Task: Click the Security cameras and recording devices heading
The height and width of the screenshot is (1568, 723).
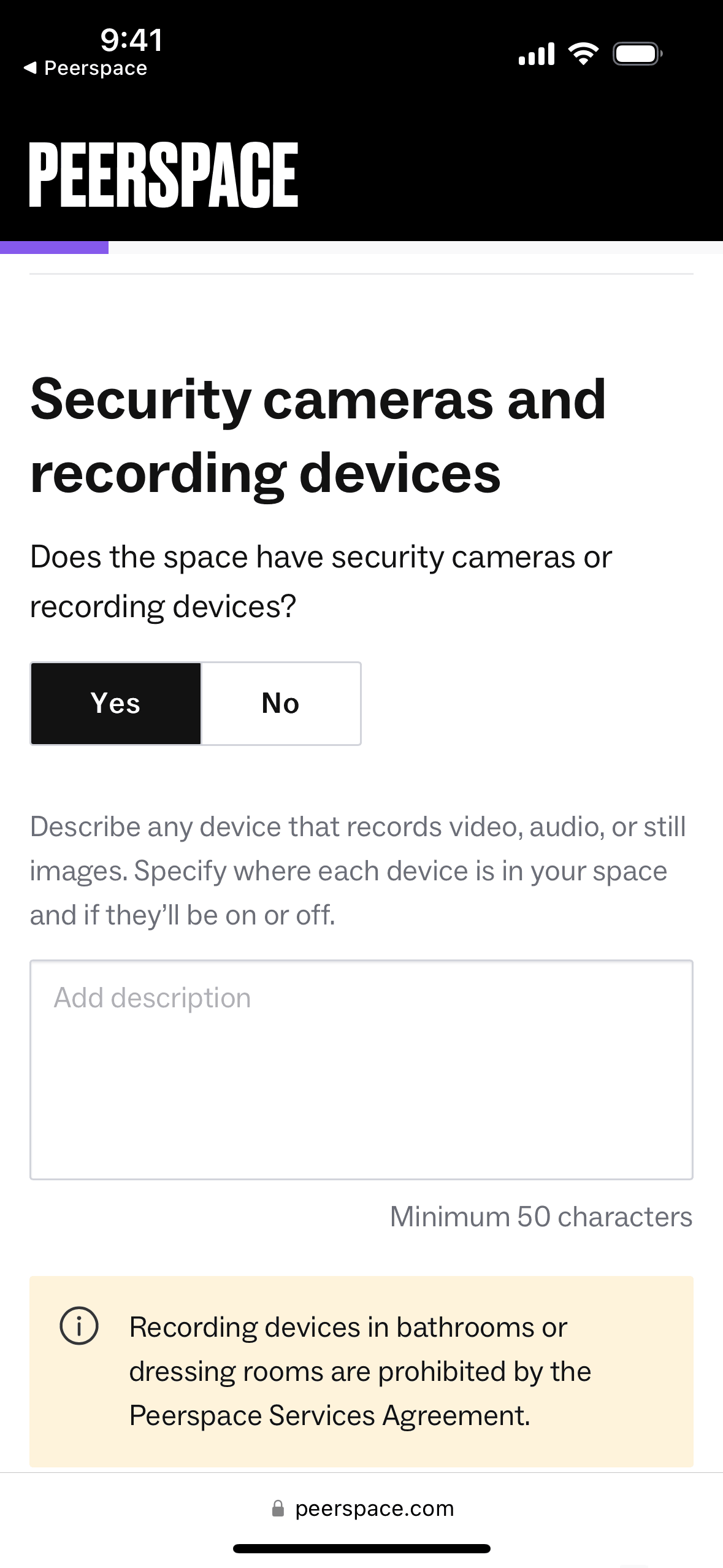Action: coord(318,436)
